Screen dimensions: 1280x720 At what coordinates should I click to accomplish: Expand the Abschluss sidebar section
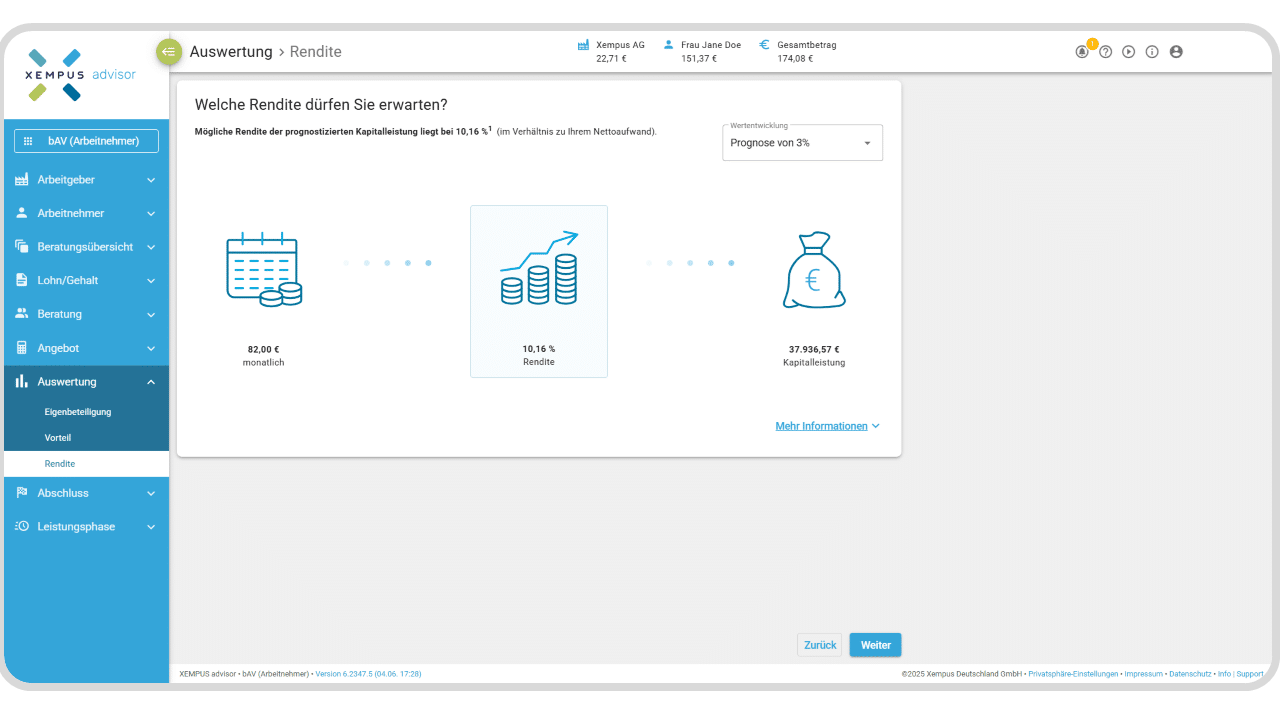click(86, 493)
